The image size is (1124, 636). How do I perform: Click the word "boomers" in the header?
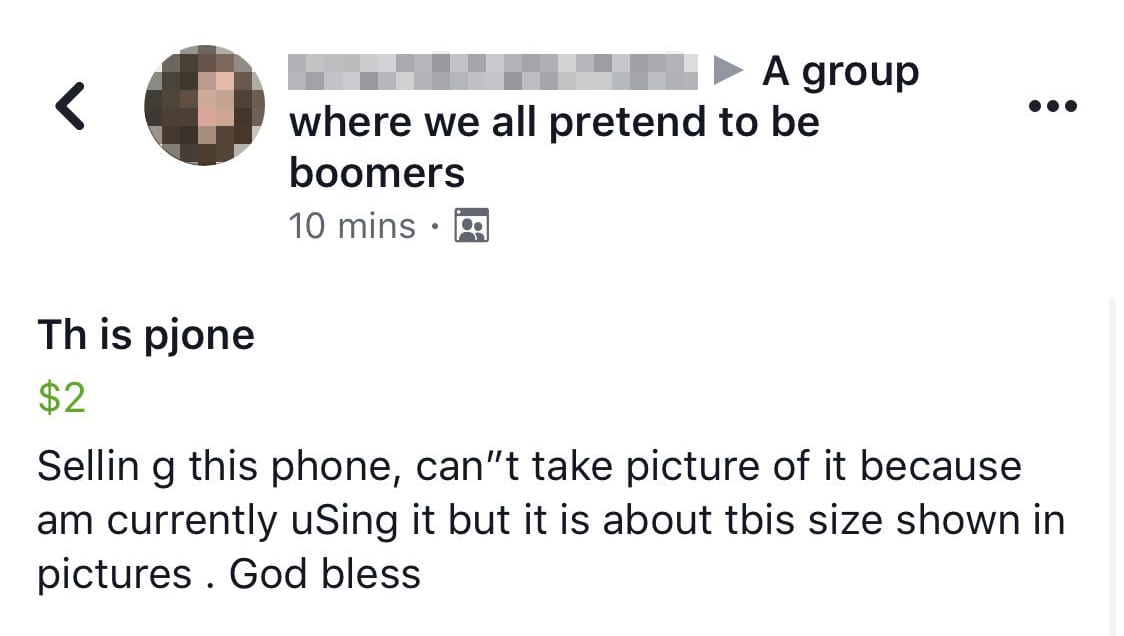click(377, 173)
